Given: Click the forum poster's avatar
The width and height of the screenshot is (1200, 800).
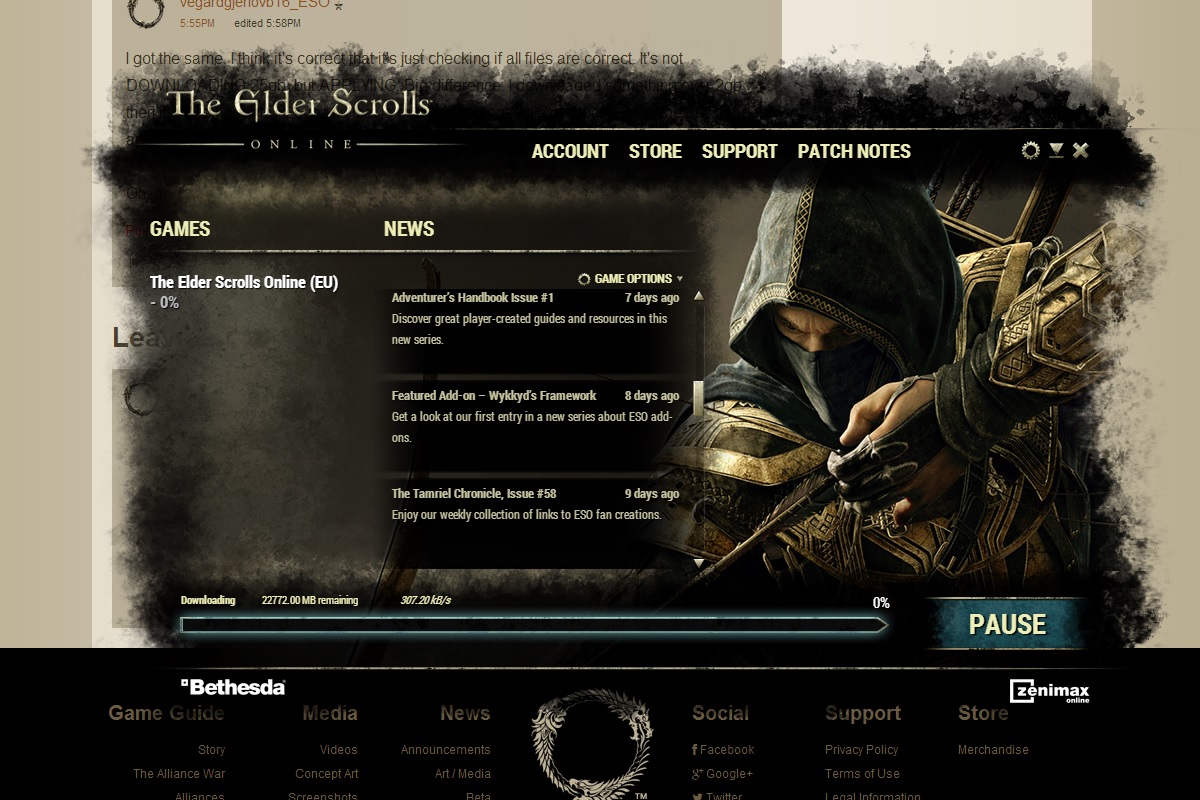Looking at the screenshot, I should (x=147, y=9).
